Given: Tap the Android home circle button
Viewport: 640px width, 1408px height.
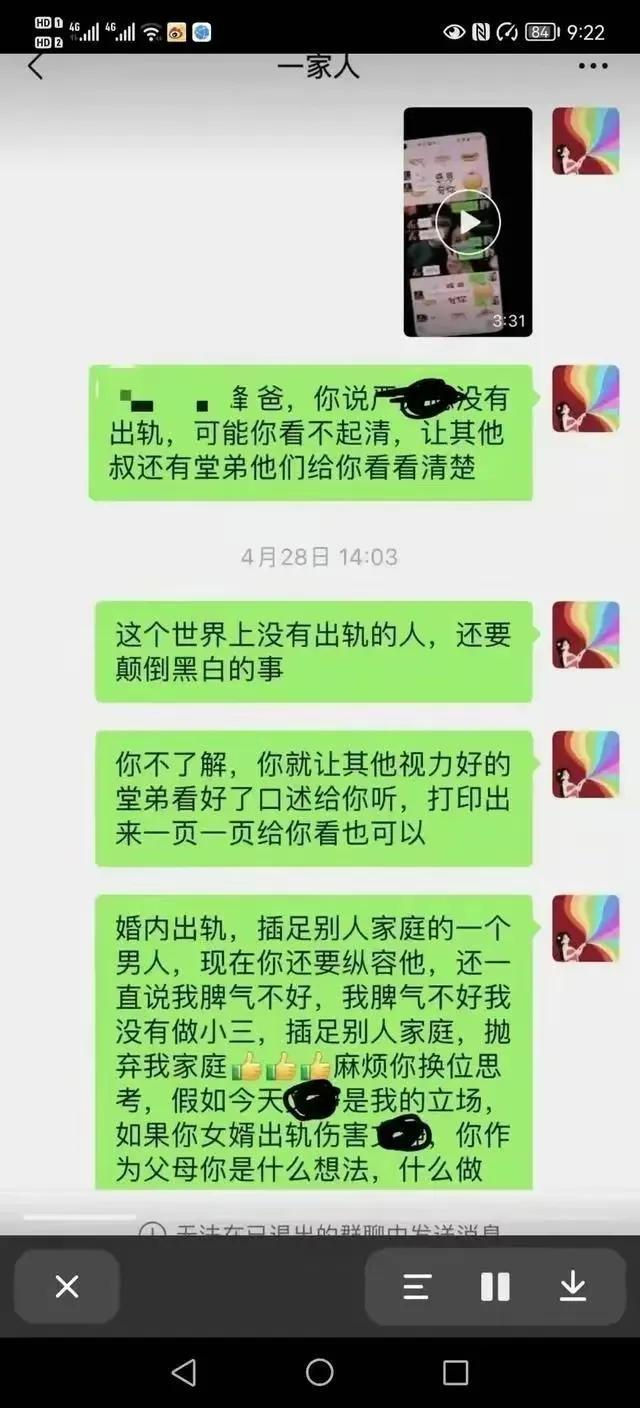Looking at the screenshot, I should coord(320,1372).
